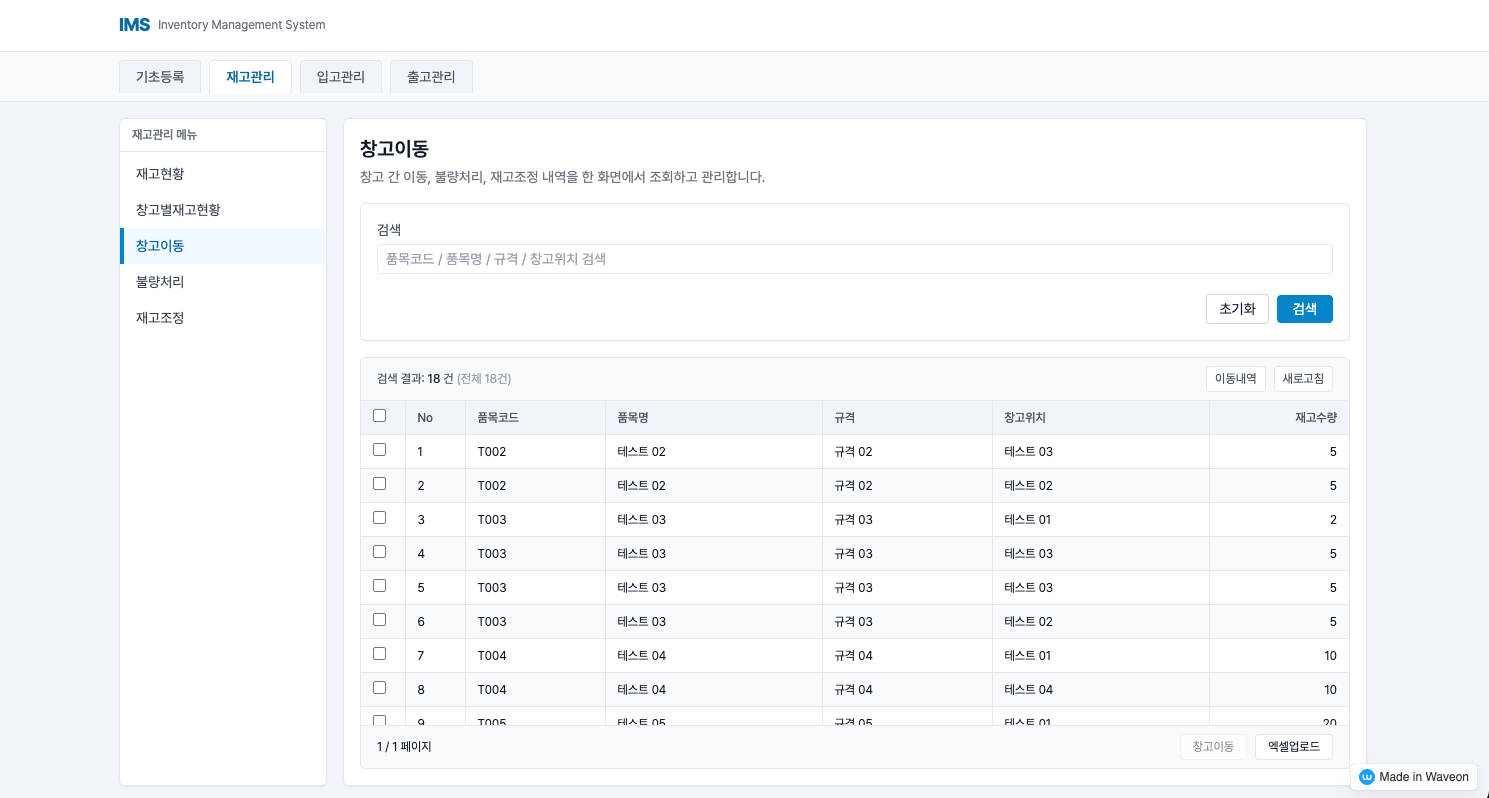Screen dimensions: 1489x798
Task: Toggle the select-all checkbox in table header
Action: point(379,416)
